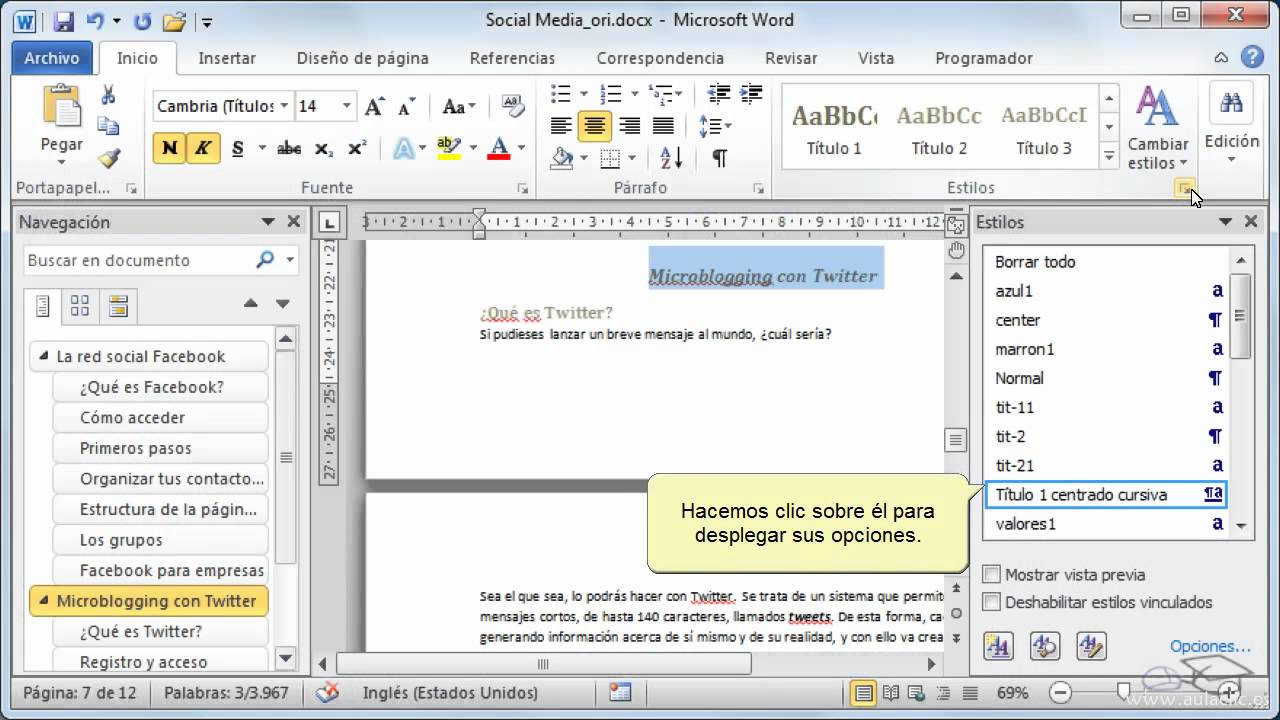Toggle Underline S formatting
1280x720 pixels.
[237, 149]
